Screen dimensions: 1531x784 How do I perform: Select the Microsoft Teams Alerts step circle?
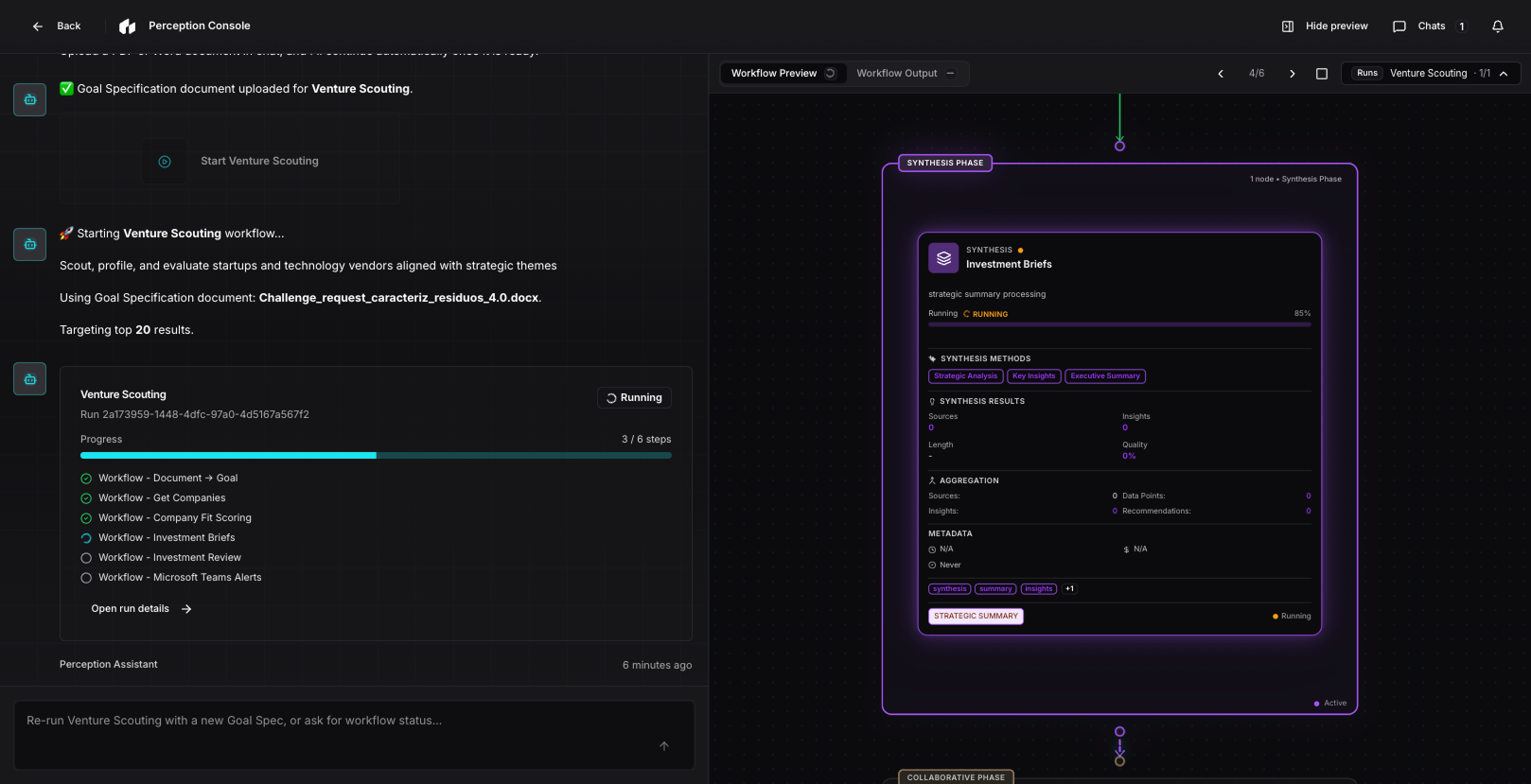click(86, 578)
